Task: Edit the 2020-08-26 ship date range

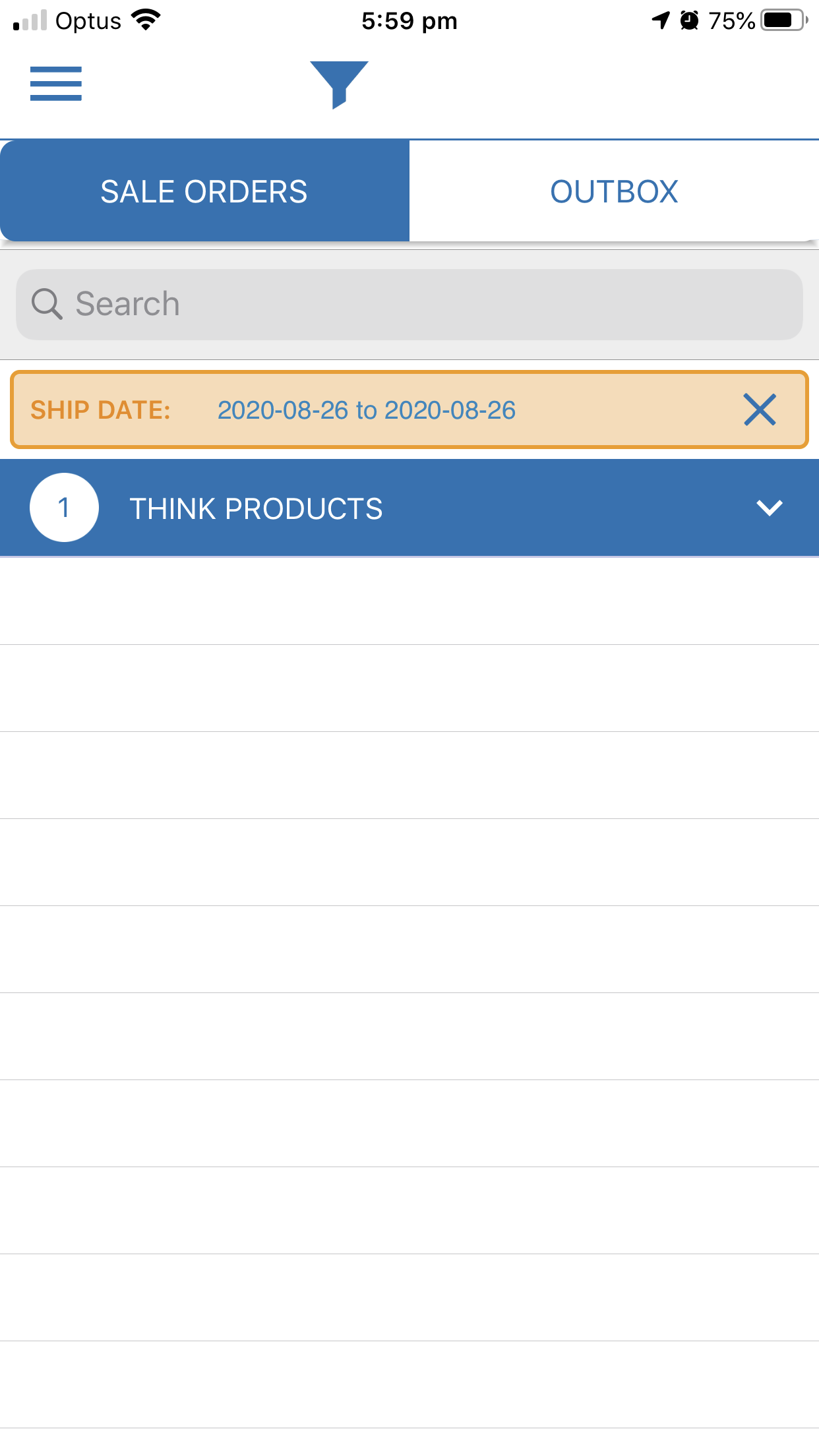Action: pyautogui.click(x=366, y=410)
